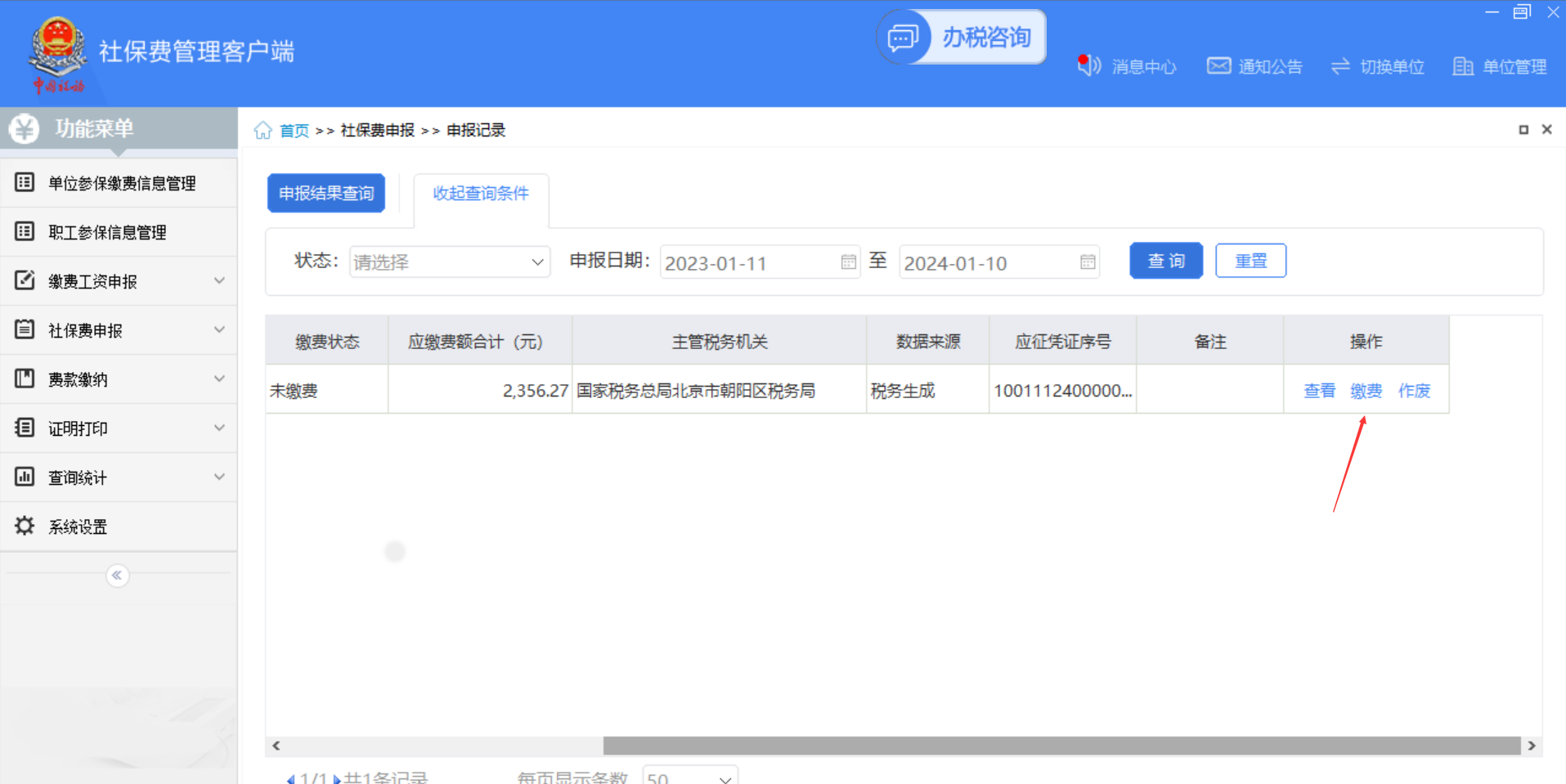Select 单位参保缴费信息管理 menu item

tap(121, 183)
